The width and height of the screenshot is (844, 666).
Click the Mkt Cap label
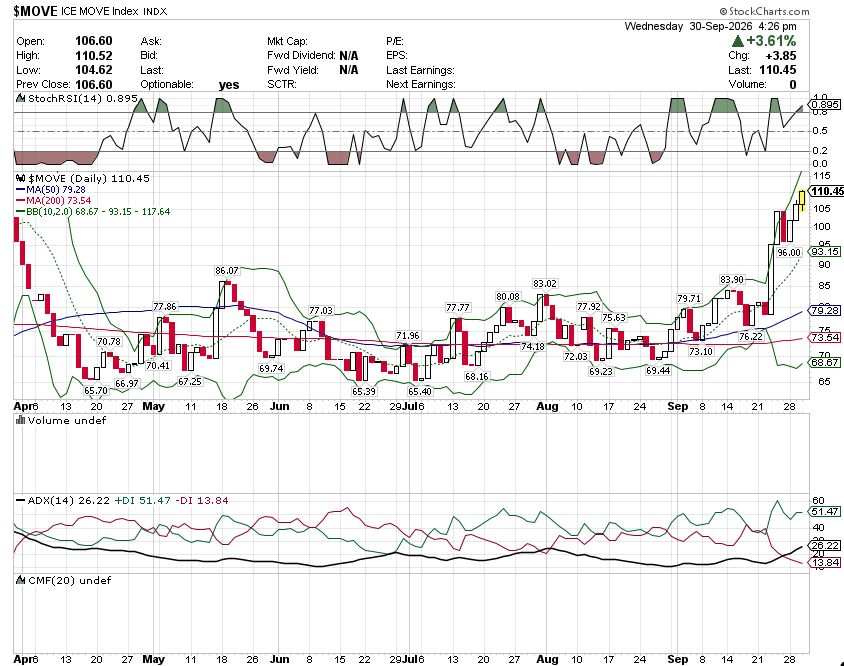tap(287, 41)
